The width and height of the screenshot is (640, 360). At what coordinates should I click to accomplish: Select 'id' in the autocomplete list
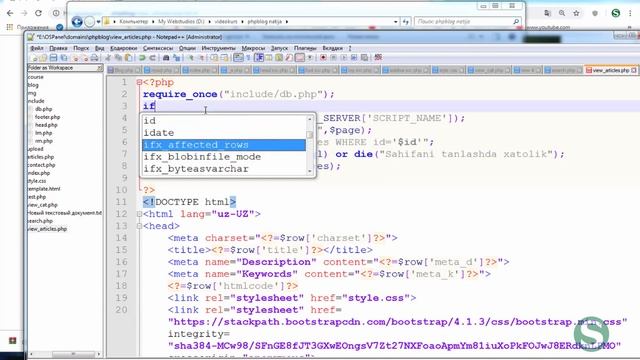[x=224, y=121]
